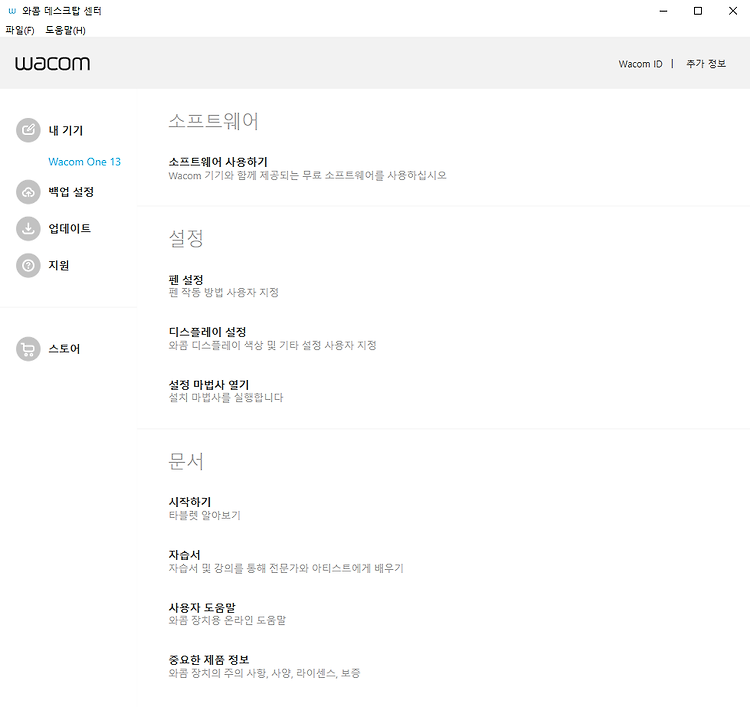Click the Wacom logo in header
The width and height of the screenshot is (750, 707).
[53, 64]
